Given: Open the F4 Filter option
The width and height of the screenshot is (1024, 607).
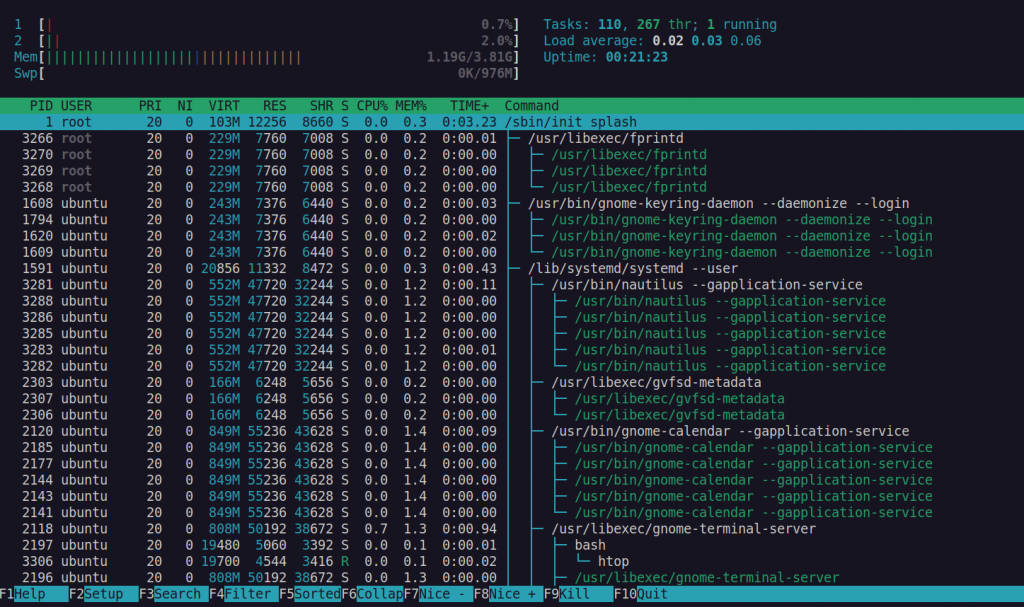Looking at the screenshot, I should coord(244,594).
